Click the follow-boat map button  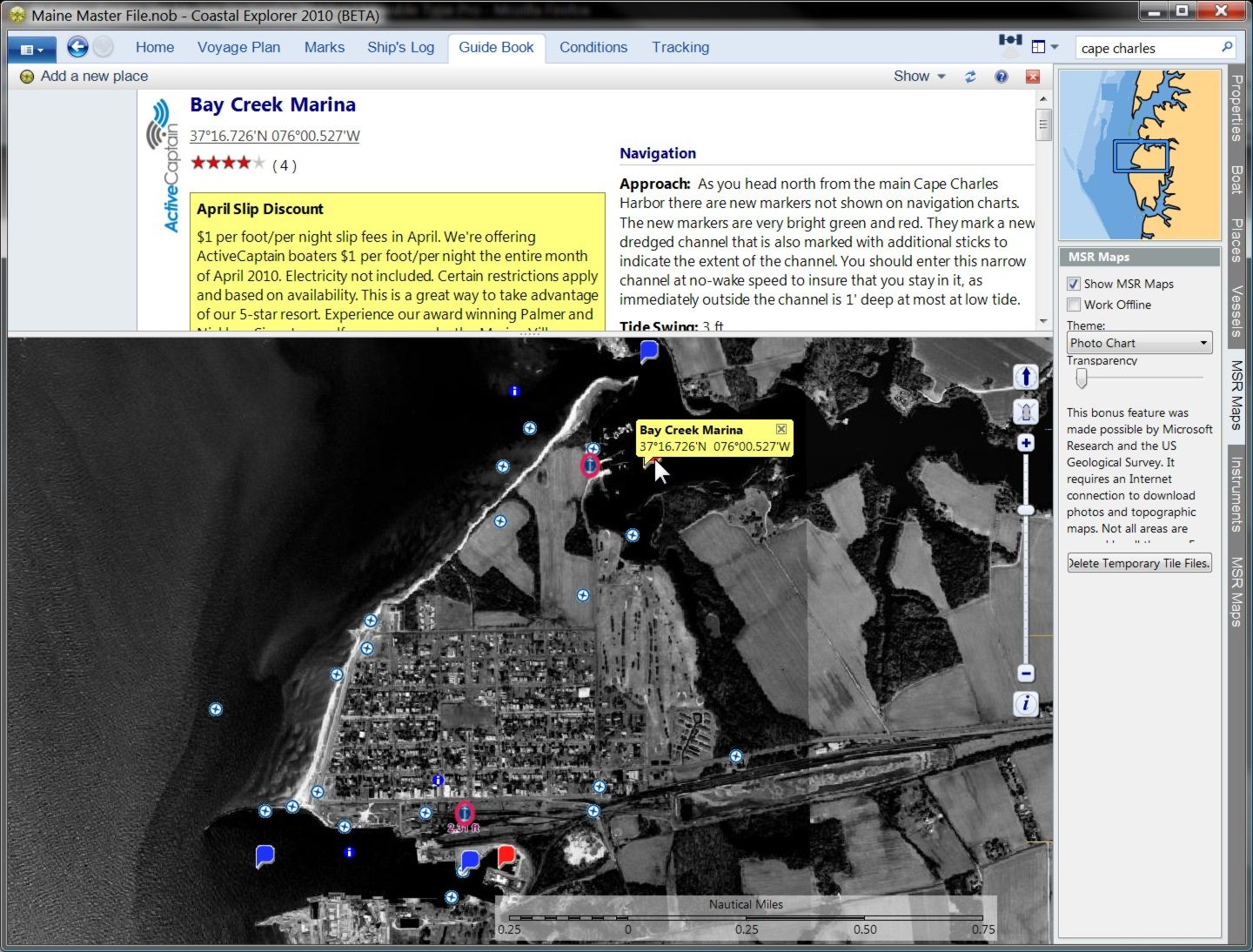[1026, 411]
